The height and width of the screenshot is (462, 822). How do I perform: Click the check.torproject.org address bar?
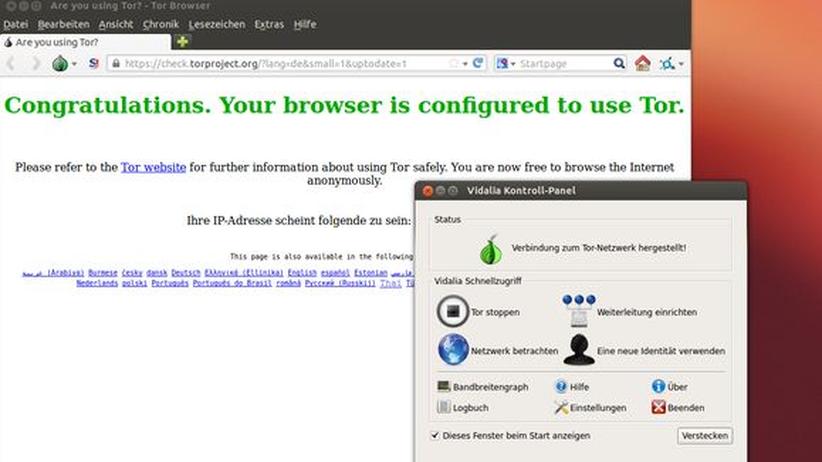coord(297,63)
